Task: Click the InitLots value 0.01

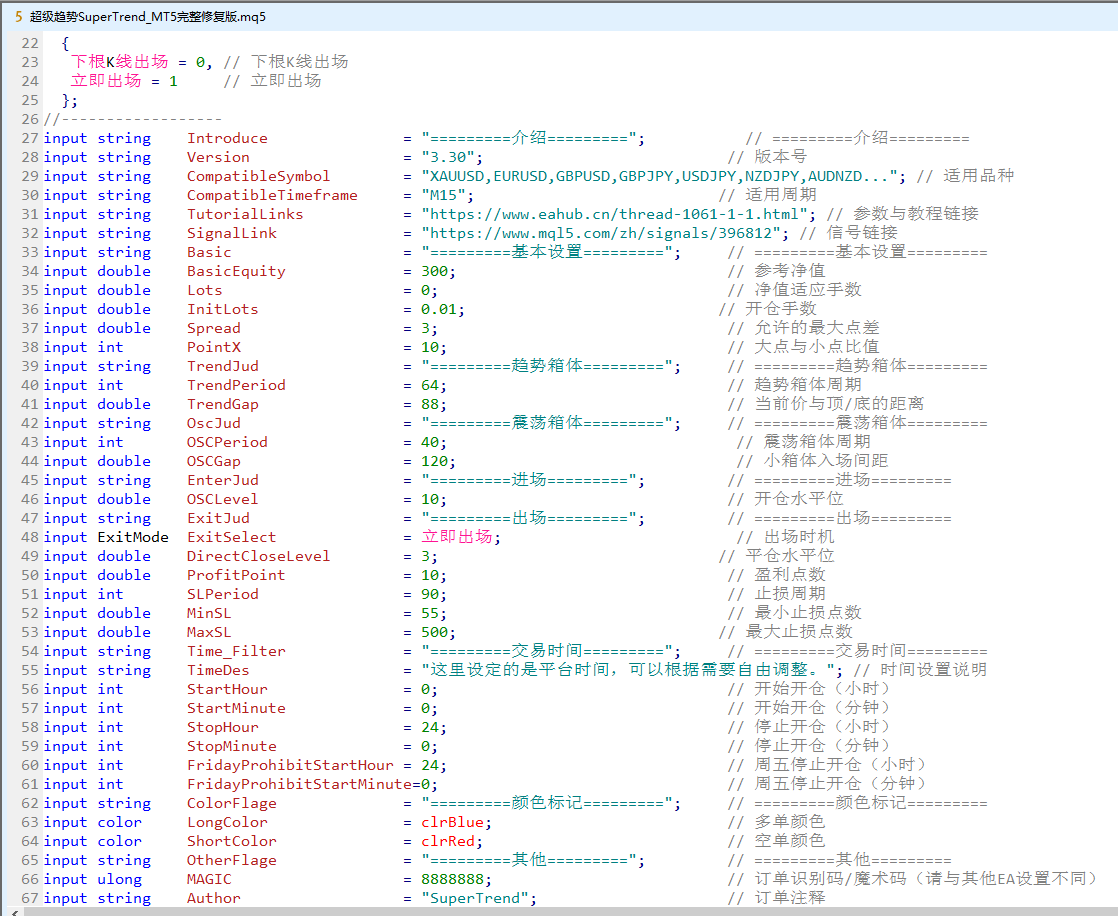Action: click(x=439, y=309)
